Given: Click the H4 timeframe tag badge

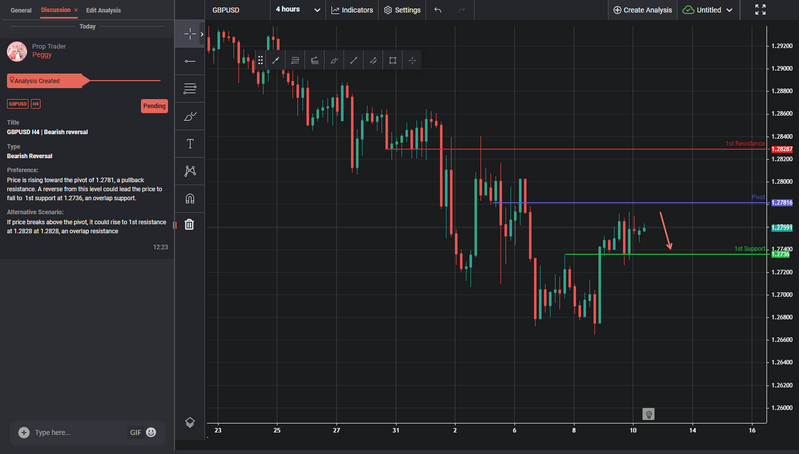Looking at the screenshot, I should pyautogui.click(x=36, y=104).
